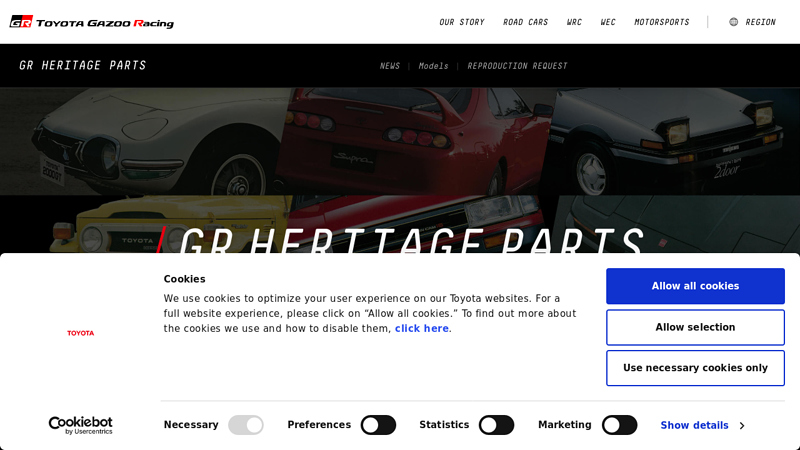Screen dimensions: 800x450
Task: Click the Toyota logo in cookie banner
Action: point(81,333)
